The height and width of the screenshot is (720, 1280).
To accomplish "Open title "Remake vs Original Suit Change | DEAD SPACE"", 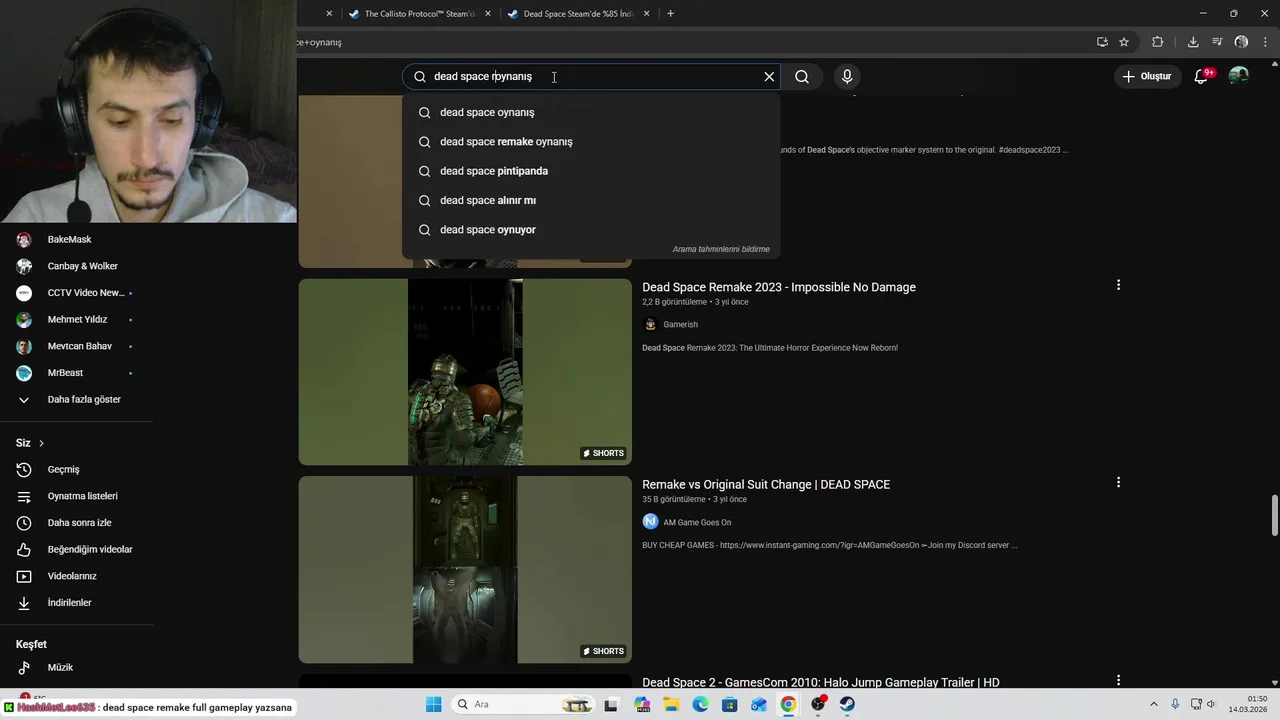I will coord(766,484).
